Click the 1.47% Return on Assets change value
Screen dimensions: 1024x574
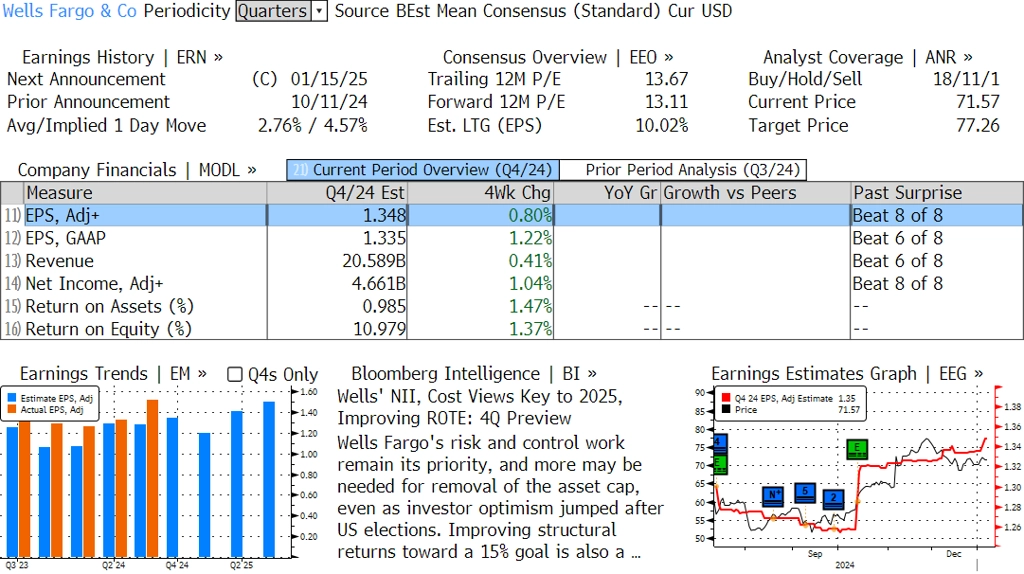tap(530, 307)
